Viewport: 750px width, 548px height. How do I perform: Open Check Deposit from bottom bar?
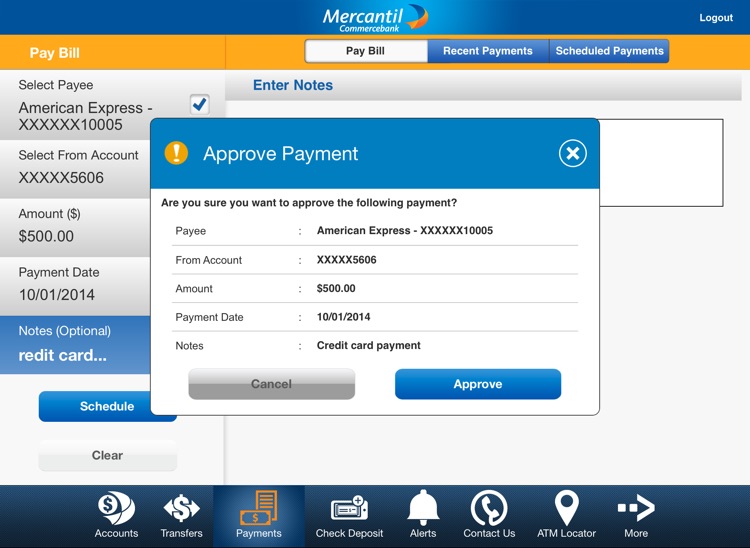pyautogui.click(x=349, y=515)
